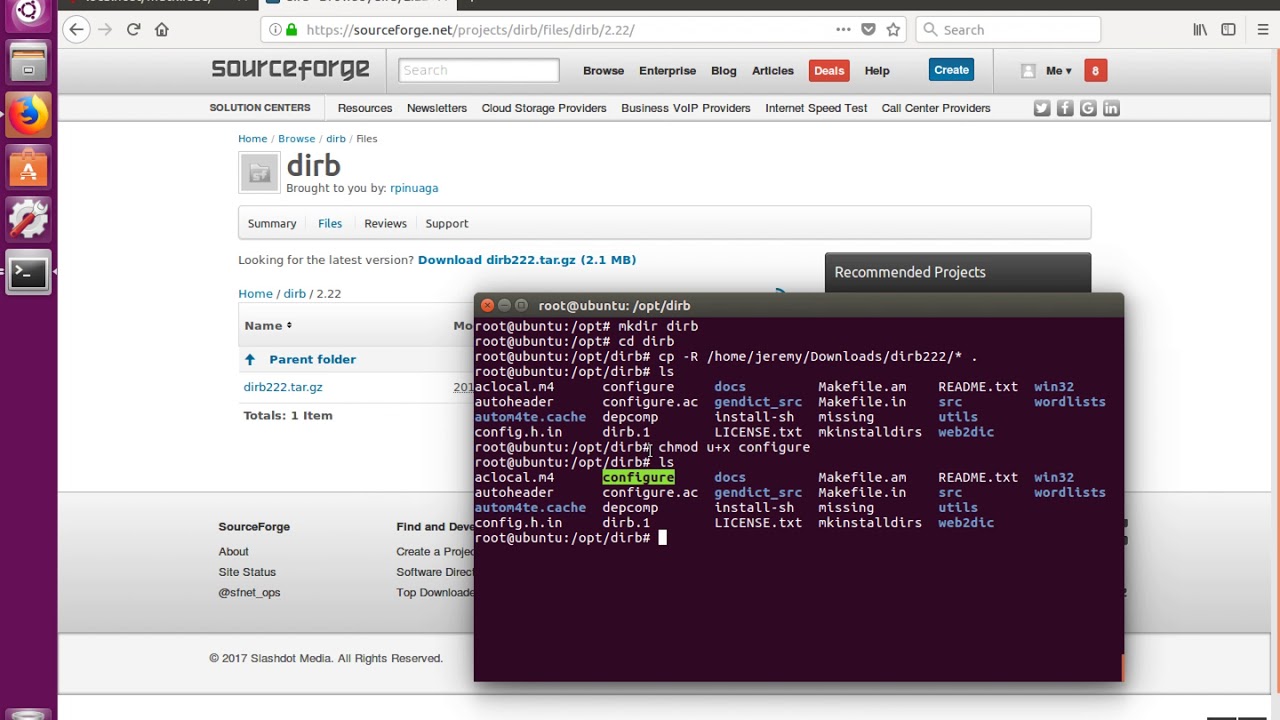This screenshot has height=720, width=1280.
Task: Open the About footer link
Action: (x=234, y=552)
